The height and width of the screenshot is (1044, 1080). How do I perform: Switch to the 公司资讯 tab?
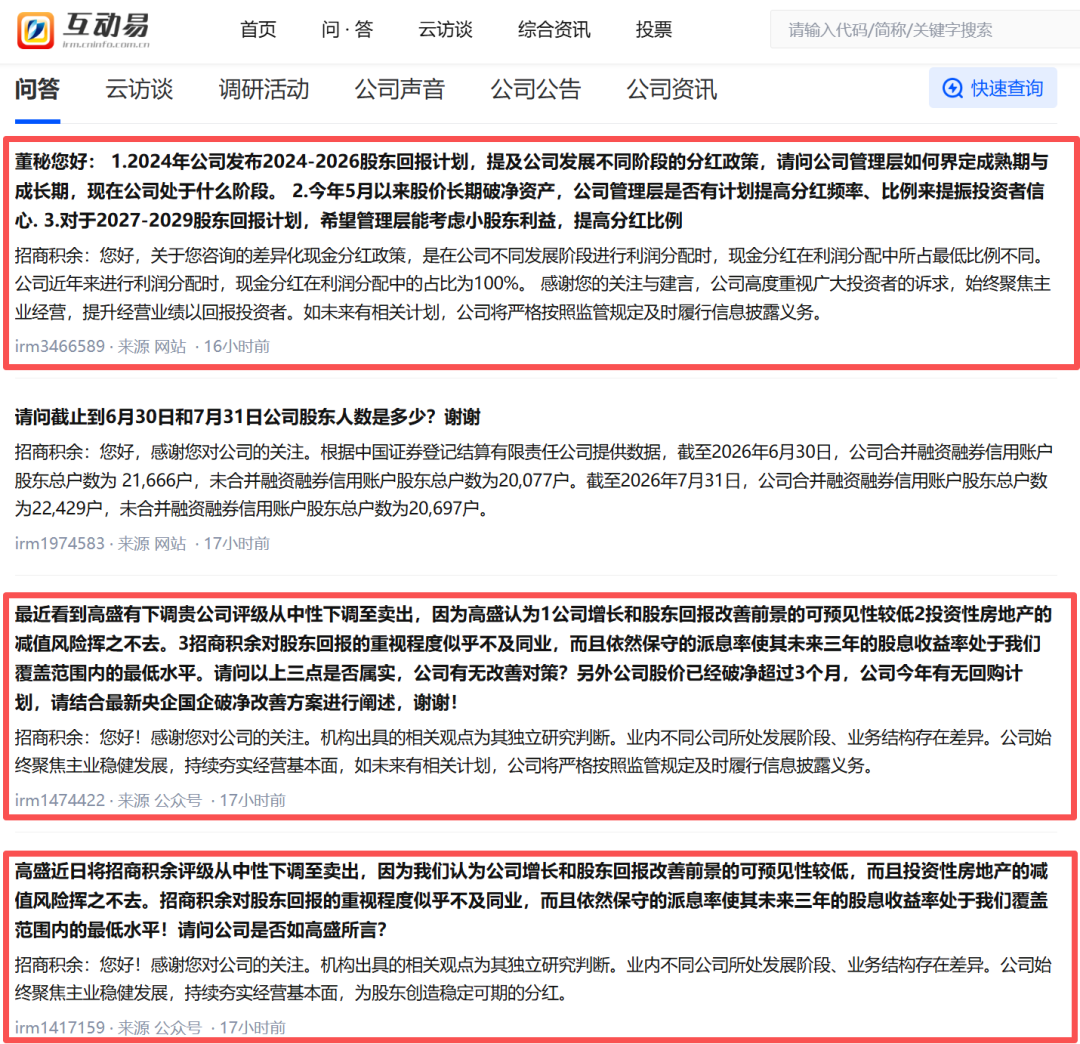[672, 89]
